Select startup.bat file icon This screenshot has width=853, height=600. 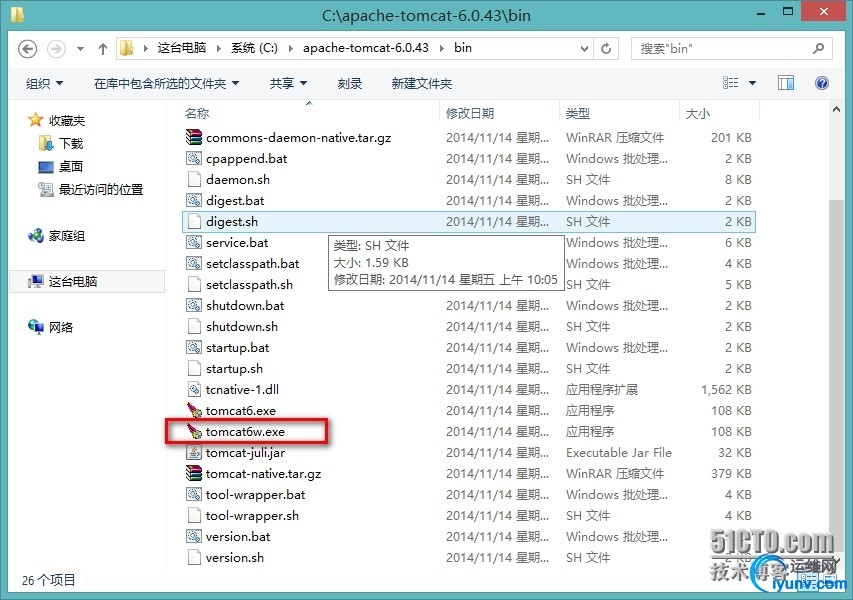(x=194, y=347)
